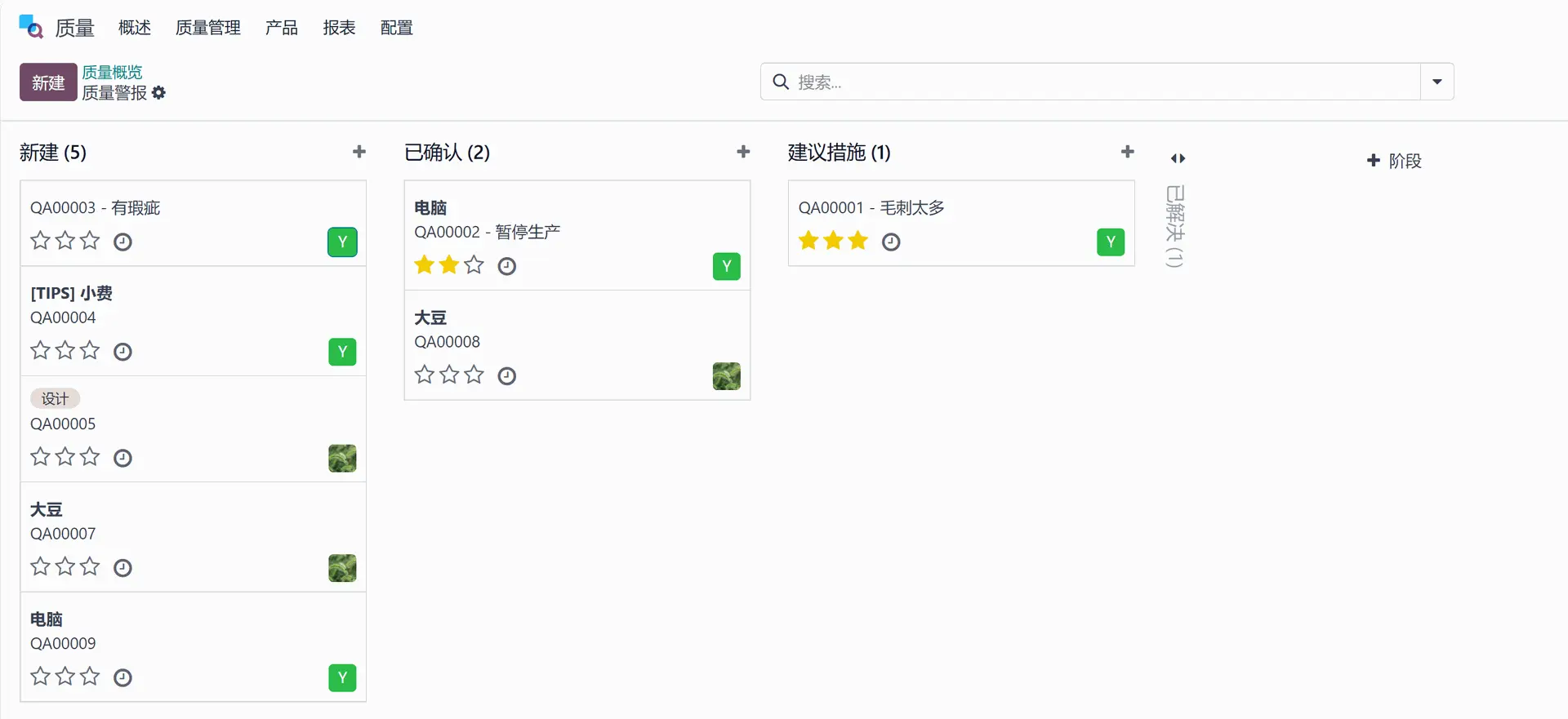
Task: Click the leaf photo avatar on QA00005
Action: click(x=342, y=458)
